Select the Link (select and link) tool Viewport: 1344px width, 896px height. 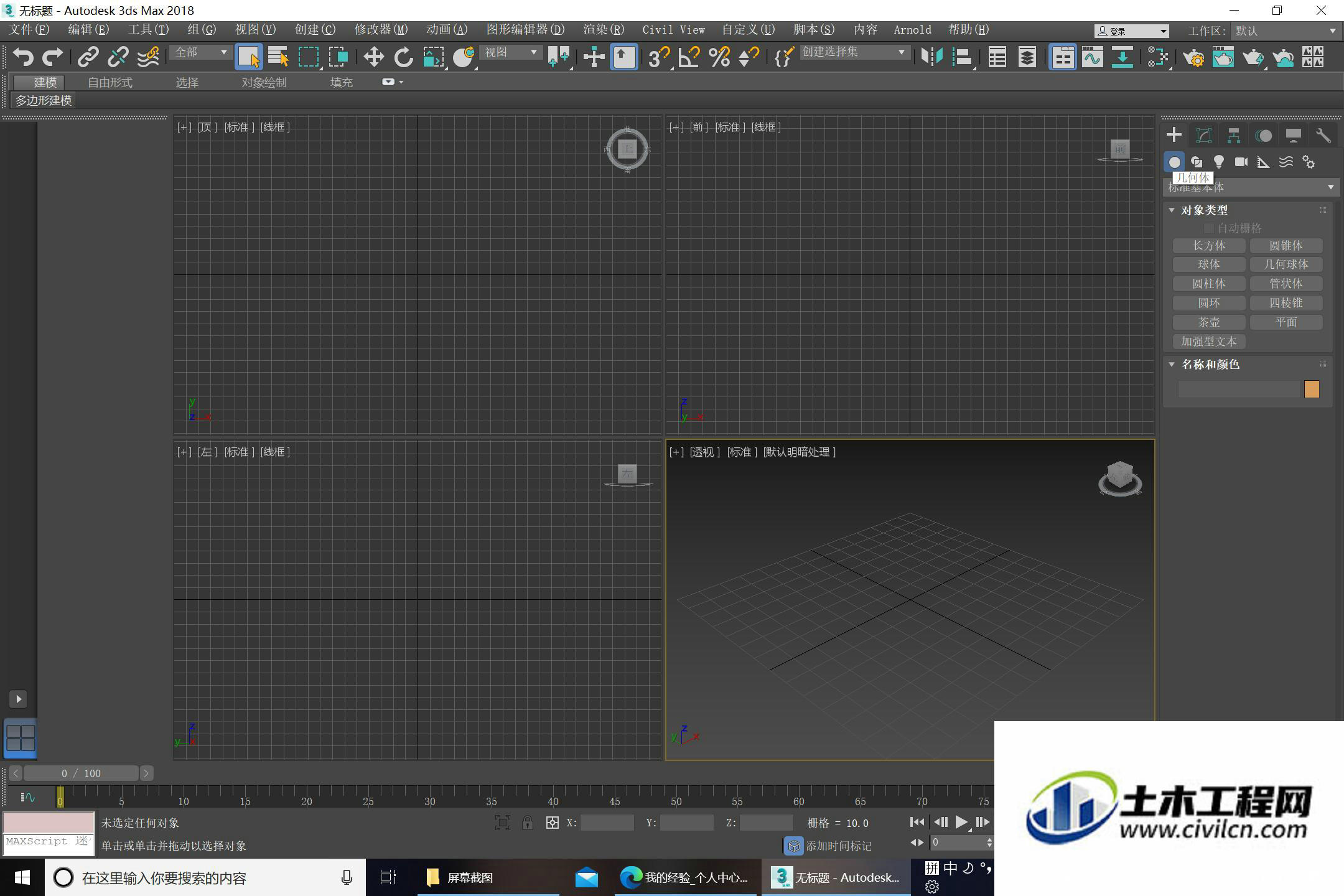tap(88, 57)
